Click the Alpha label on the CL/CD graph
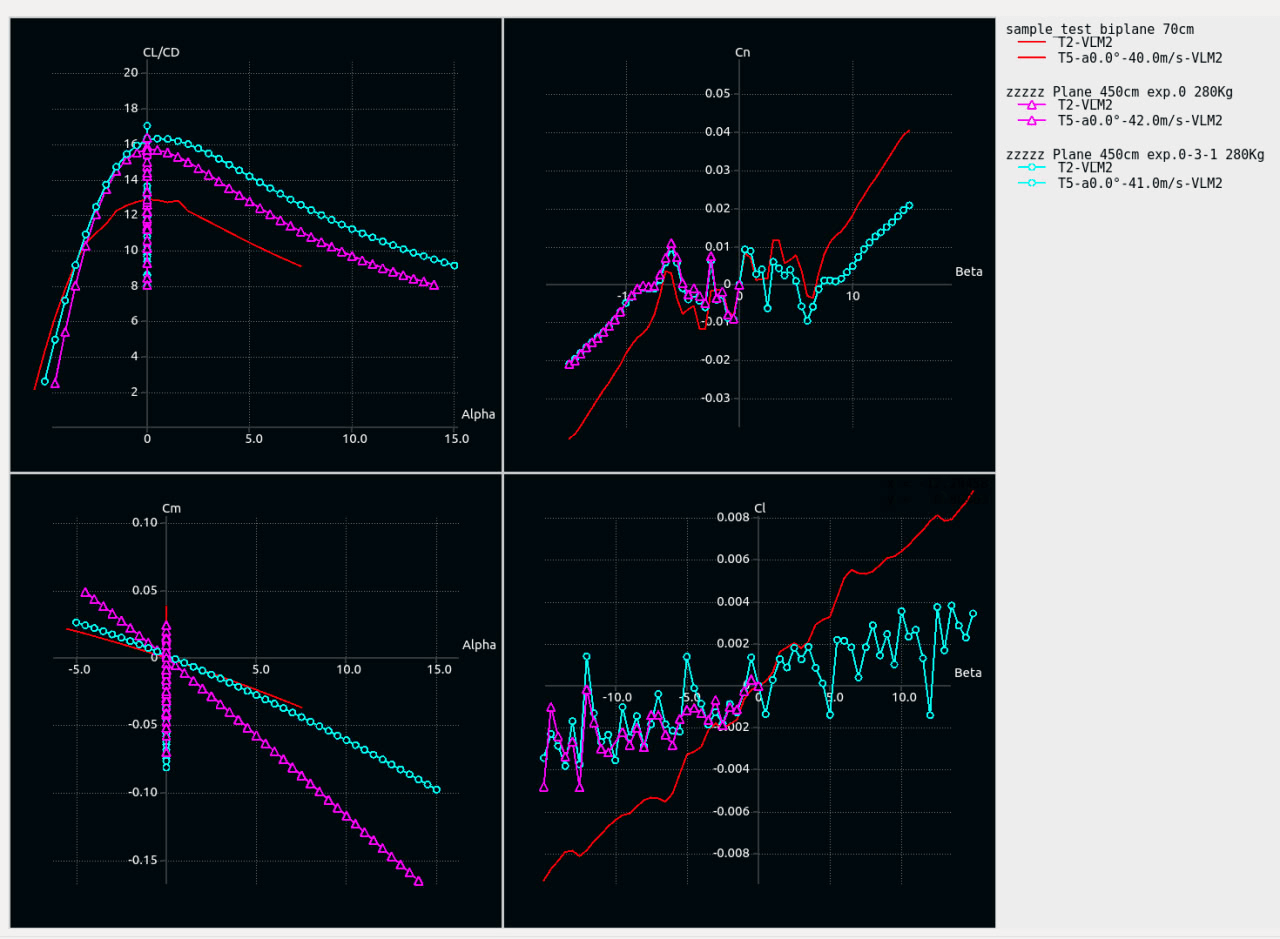Image resolution: width=1280 pixels, height=939 pixels. (x=478, y=414)
